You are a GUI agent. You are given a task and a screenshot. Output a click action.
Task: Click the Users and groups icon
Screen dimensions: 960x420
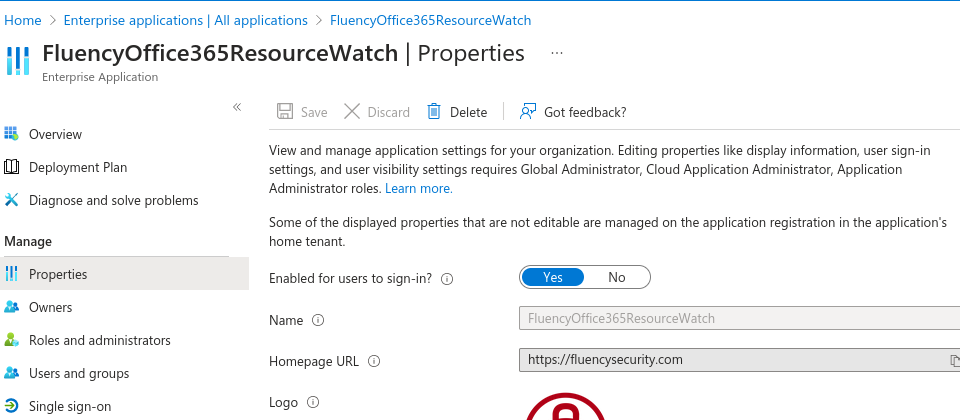(x=11, y=373)
